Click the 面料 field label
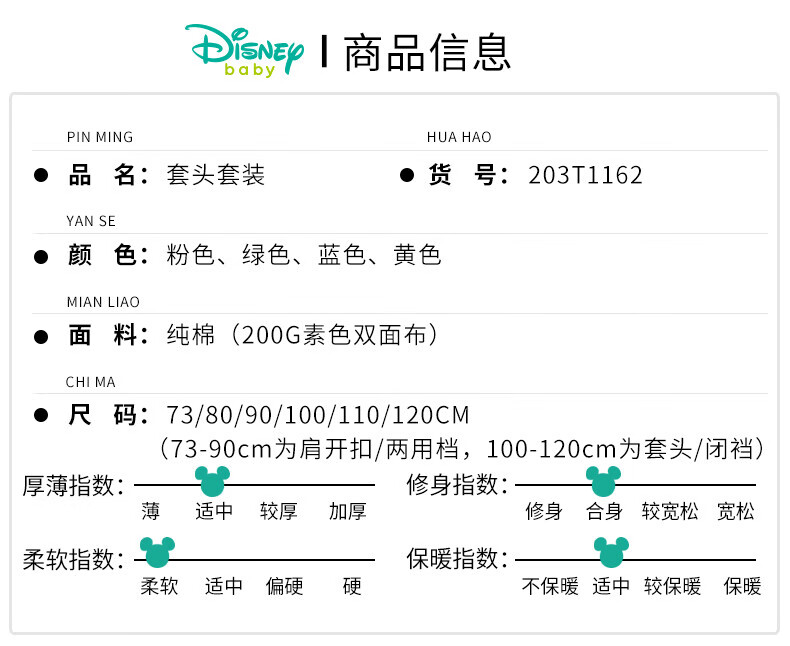Viewport: 790px width, 646px height. [x=108, y=335]
